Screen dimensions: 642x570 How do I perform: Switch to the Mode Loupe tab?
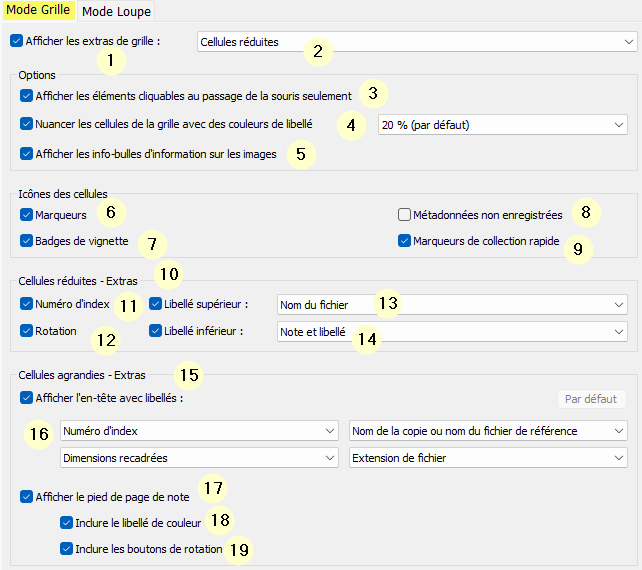(x=115, y=12)
